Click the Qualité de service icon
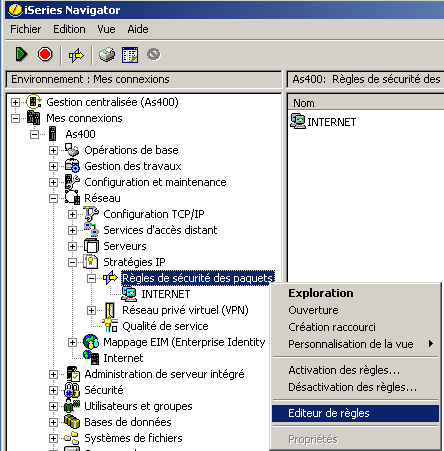This screenshot has width=444, height=451. point(110,326)
